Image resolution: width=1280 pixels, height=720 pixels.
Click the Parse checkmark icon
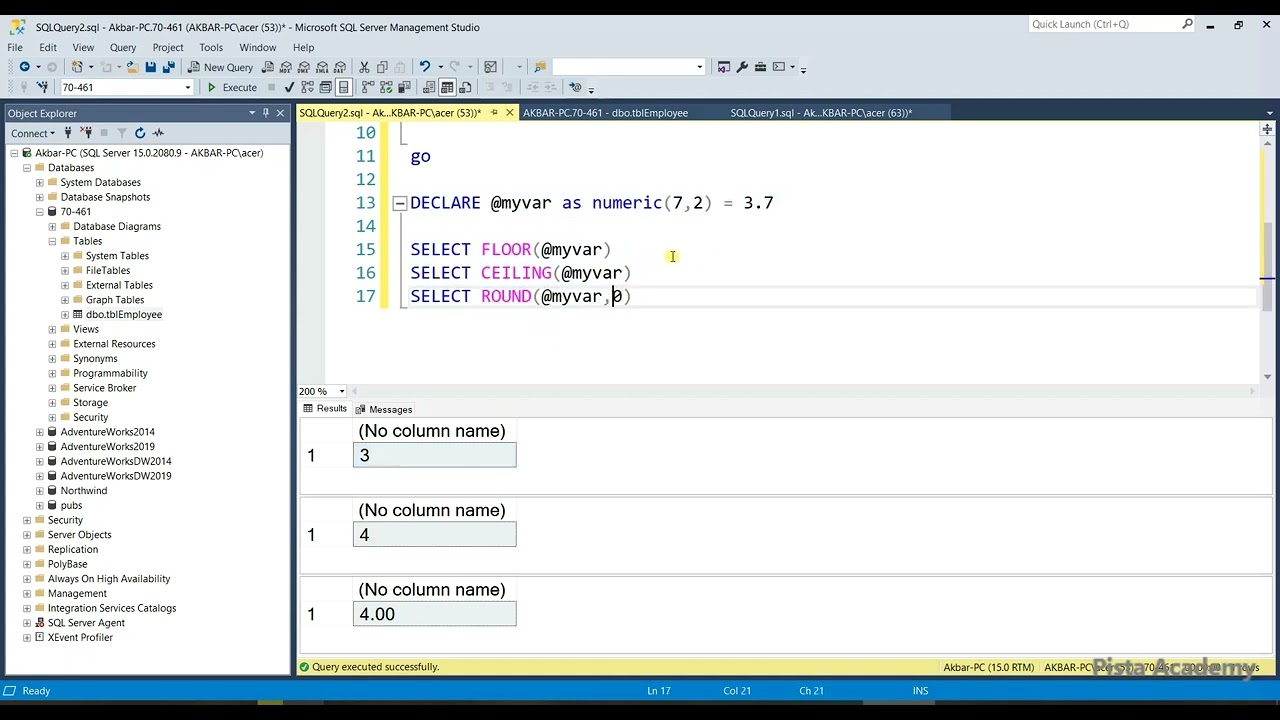(x=289, y=87)
